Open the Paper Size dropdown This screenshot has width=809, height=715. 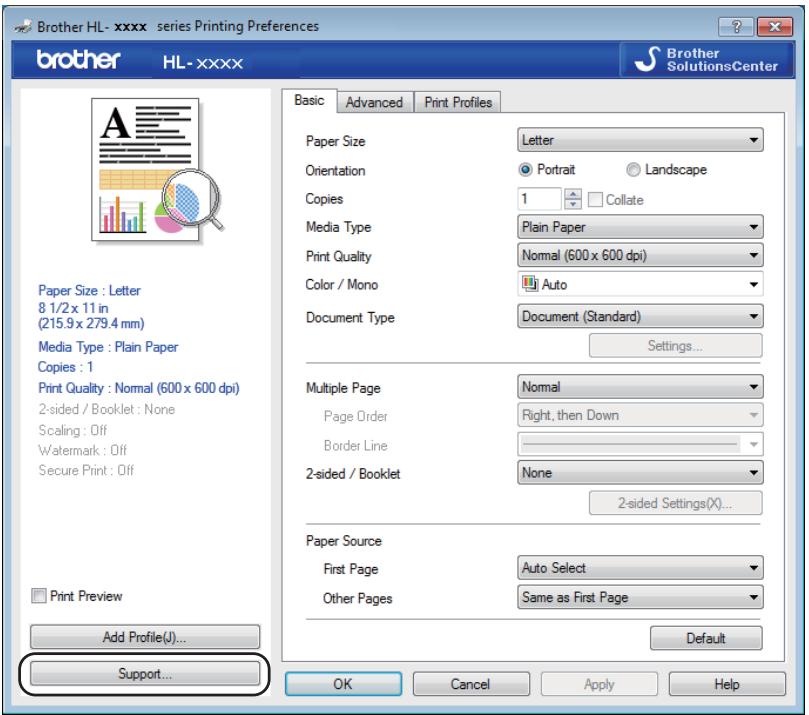click(x=640, y=140)
